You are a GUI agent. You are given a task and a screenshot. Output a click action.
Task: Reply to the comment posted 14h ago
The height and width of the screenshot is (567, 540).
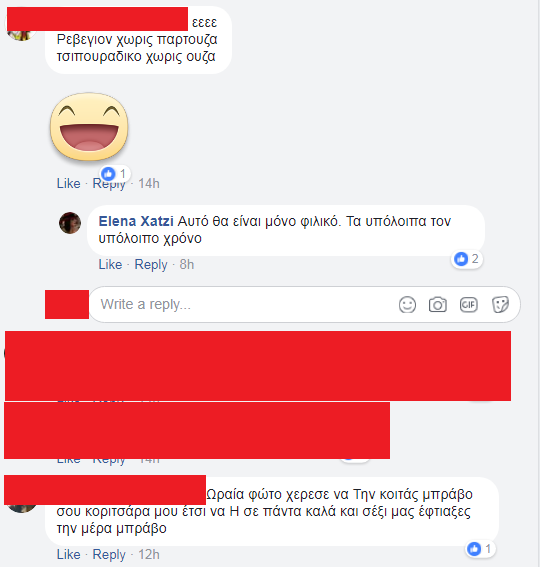pos(109,184)
